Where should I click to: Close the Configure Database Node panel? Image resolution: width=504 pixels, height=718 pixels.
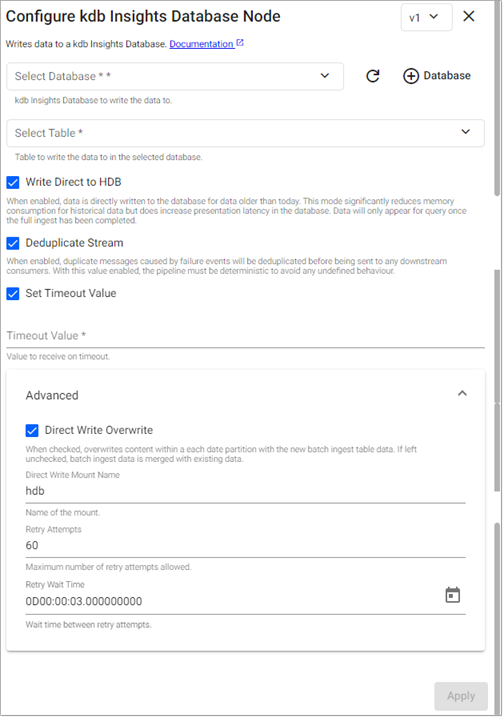click(x=468, y=16)
